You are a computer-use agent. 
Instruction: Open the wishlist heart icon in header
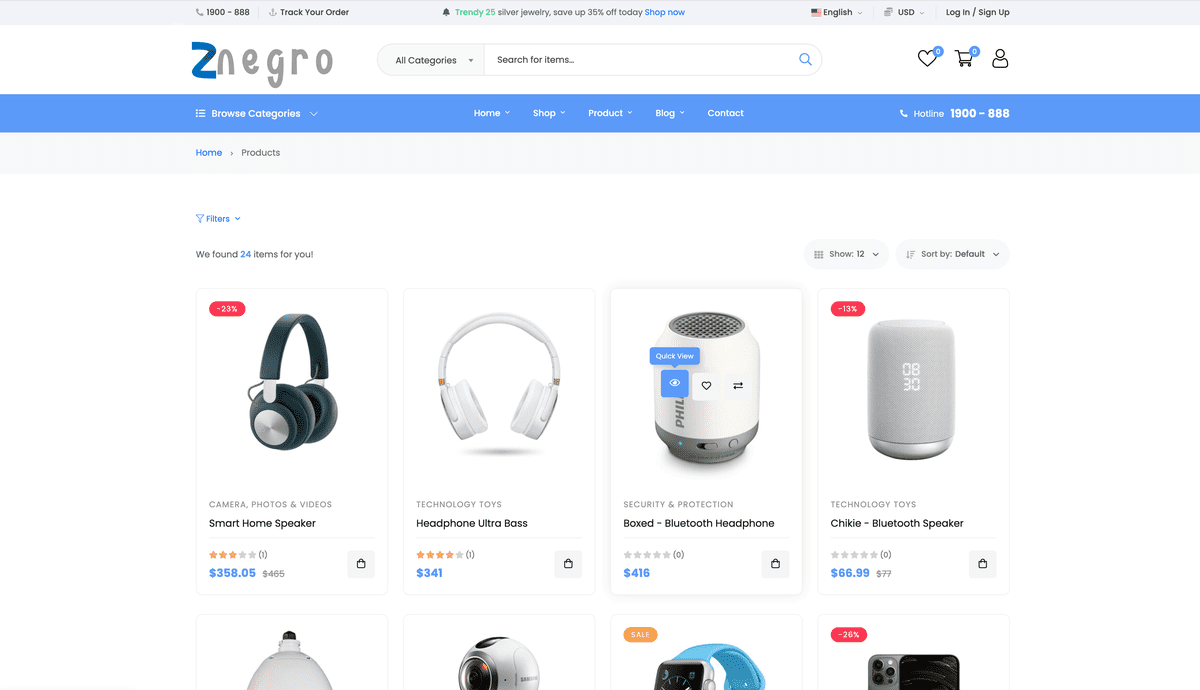(x=927, y=59)
